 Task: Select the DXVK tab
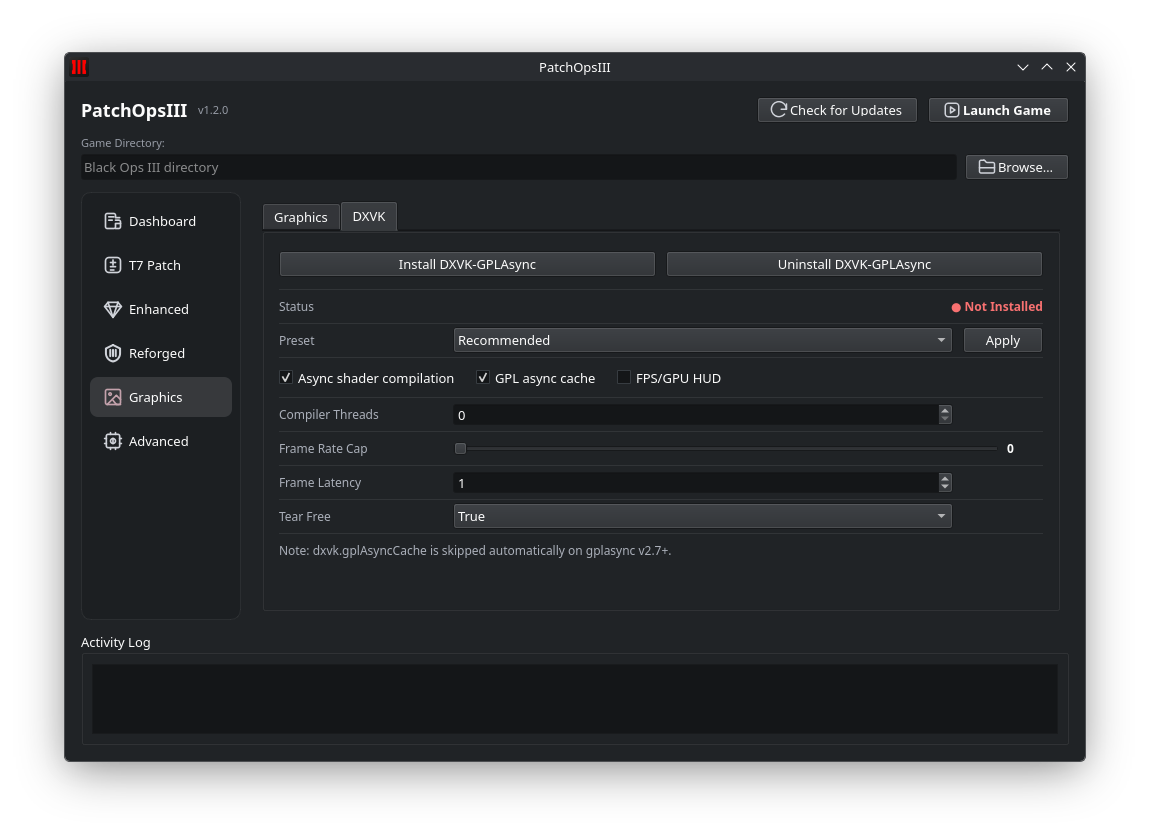click(369, 216)
